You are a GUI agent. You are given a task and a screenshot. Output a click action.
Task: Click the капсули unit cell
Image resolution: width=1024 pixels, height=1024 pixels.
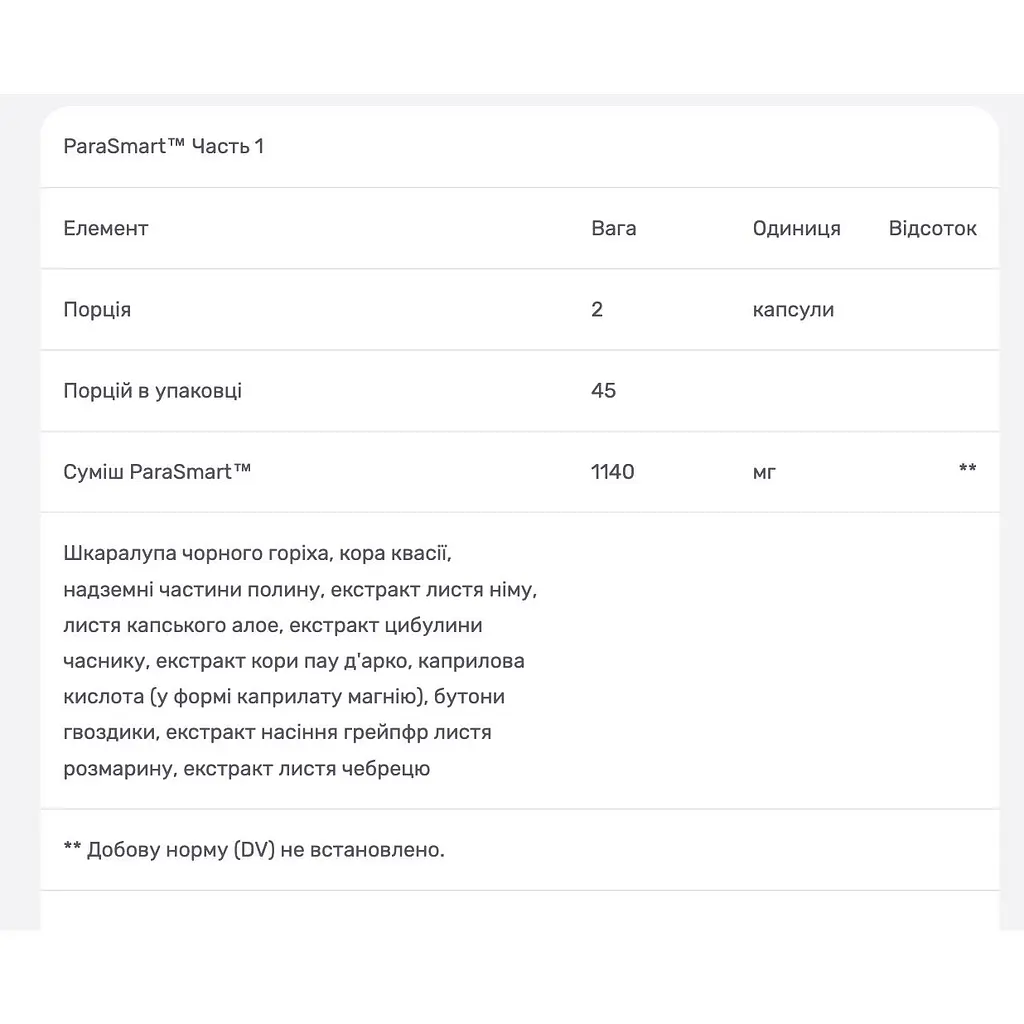[x=793, y=310]
